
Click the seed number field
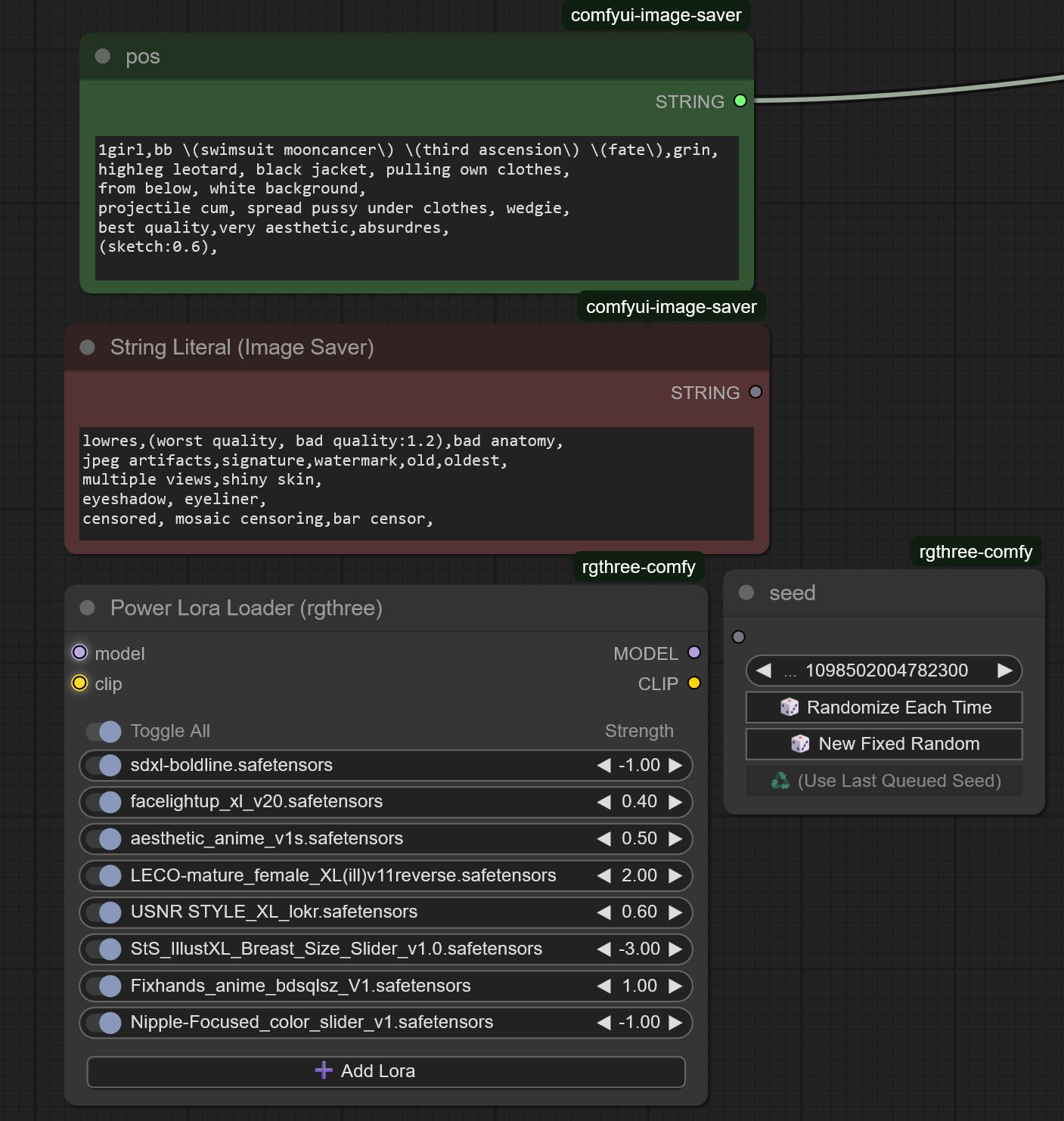886,670
